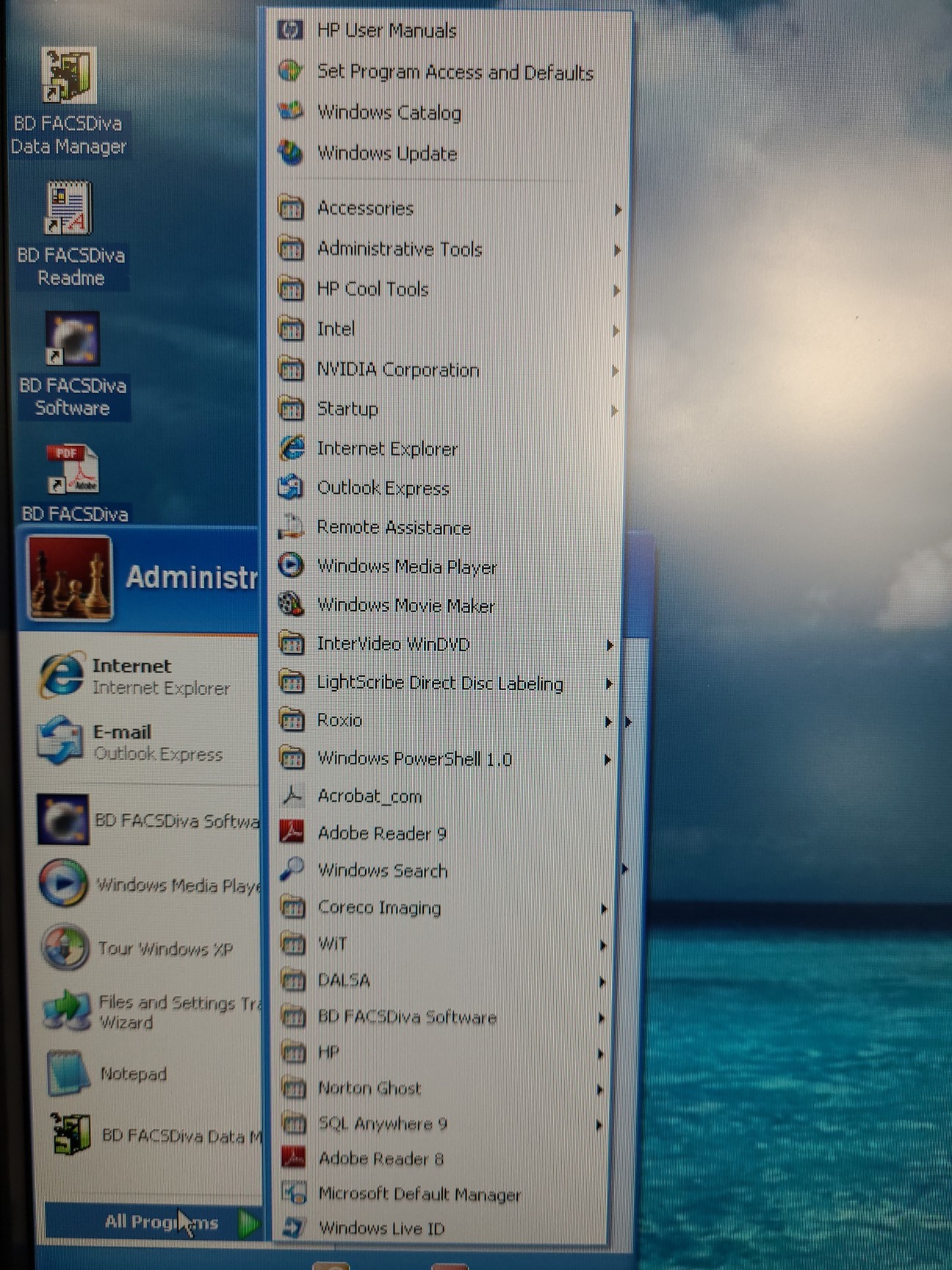
Task: Launch BD FACSDiva Software desktop icon
Action: (72, 339)
